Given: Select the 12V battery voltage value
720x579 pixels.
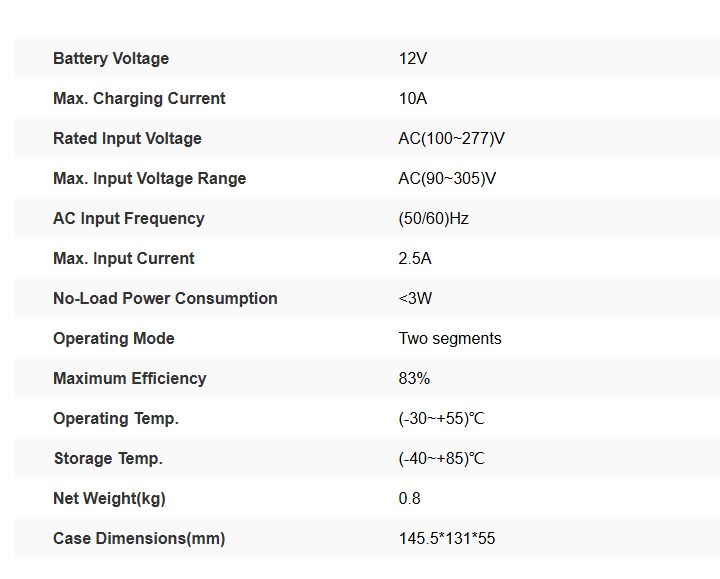Looking at the screenshot, I should (x=413, y=59).
